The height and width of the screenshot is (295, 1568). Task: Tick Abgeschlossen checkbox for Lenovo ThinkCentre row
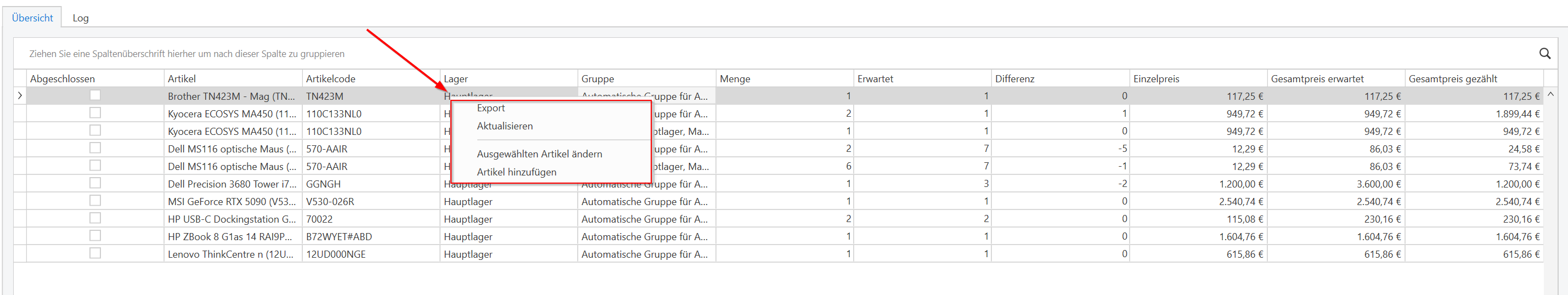[95, 254]
